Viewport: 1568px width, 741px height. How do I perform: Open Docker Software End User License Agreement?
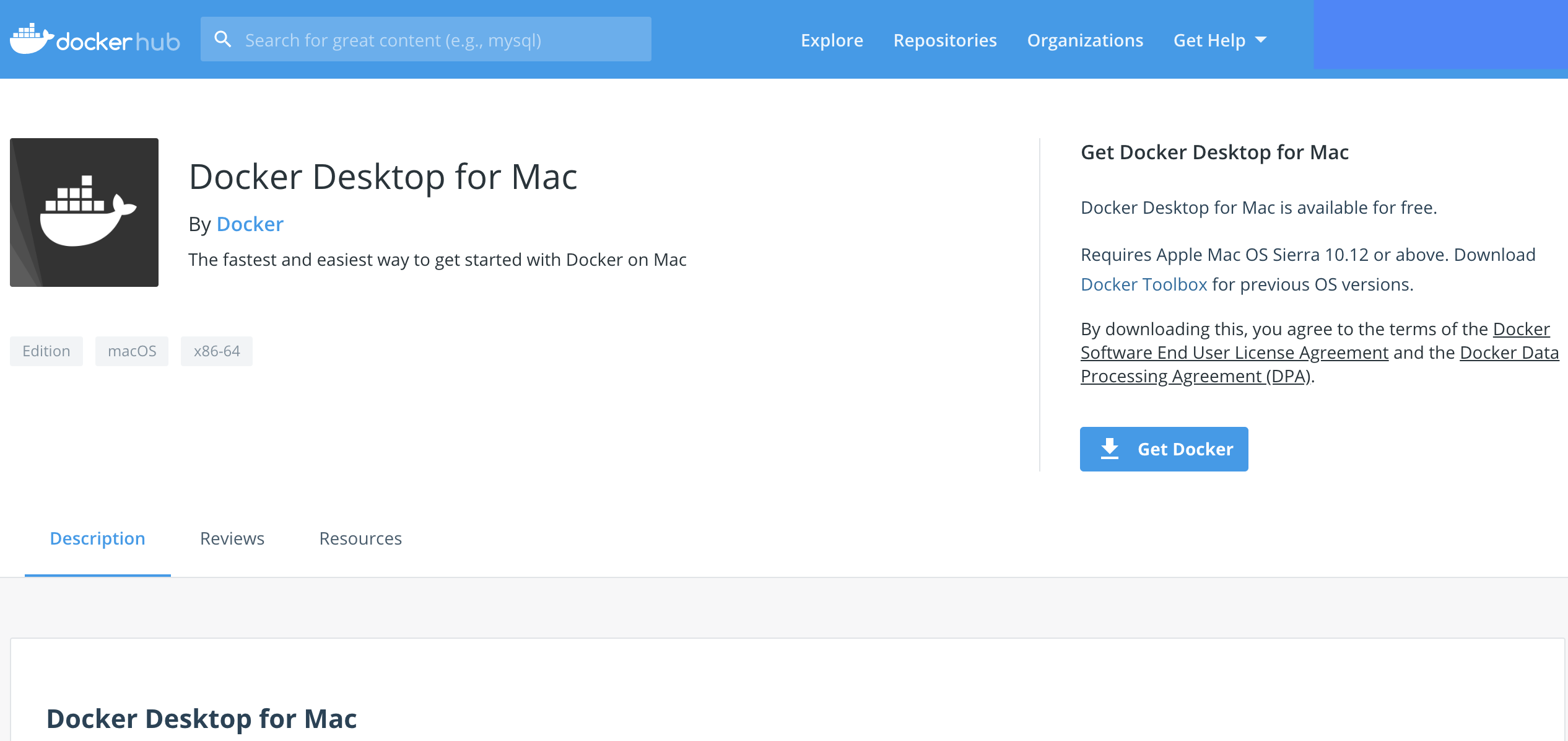pyautogui.click(x=1235, y=353)
